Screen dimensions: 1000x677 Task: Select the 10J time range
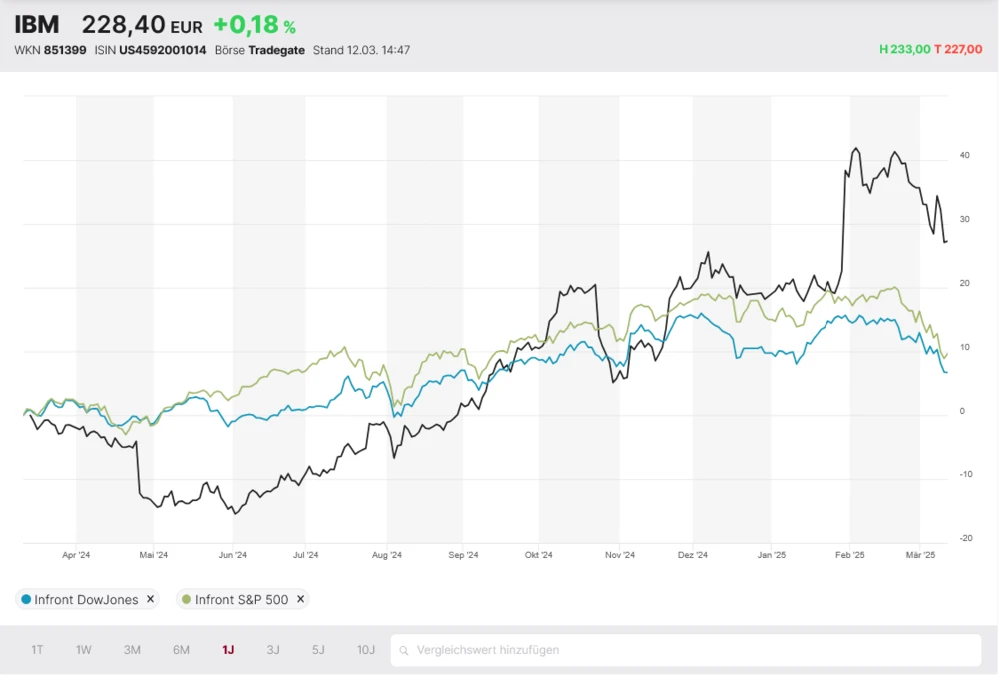click(366, 650)
